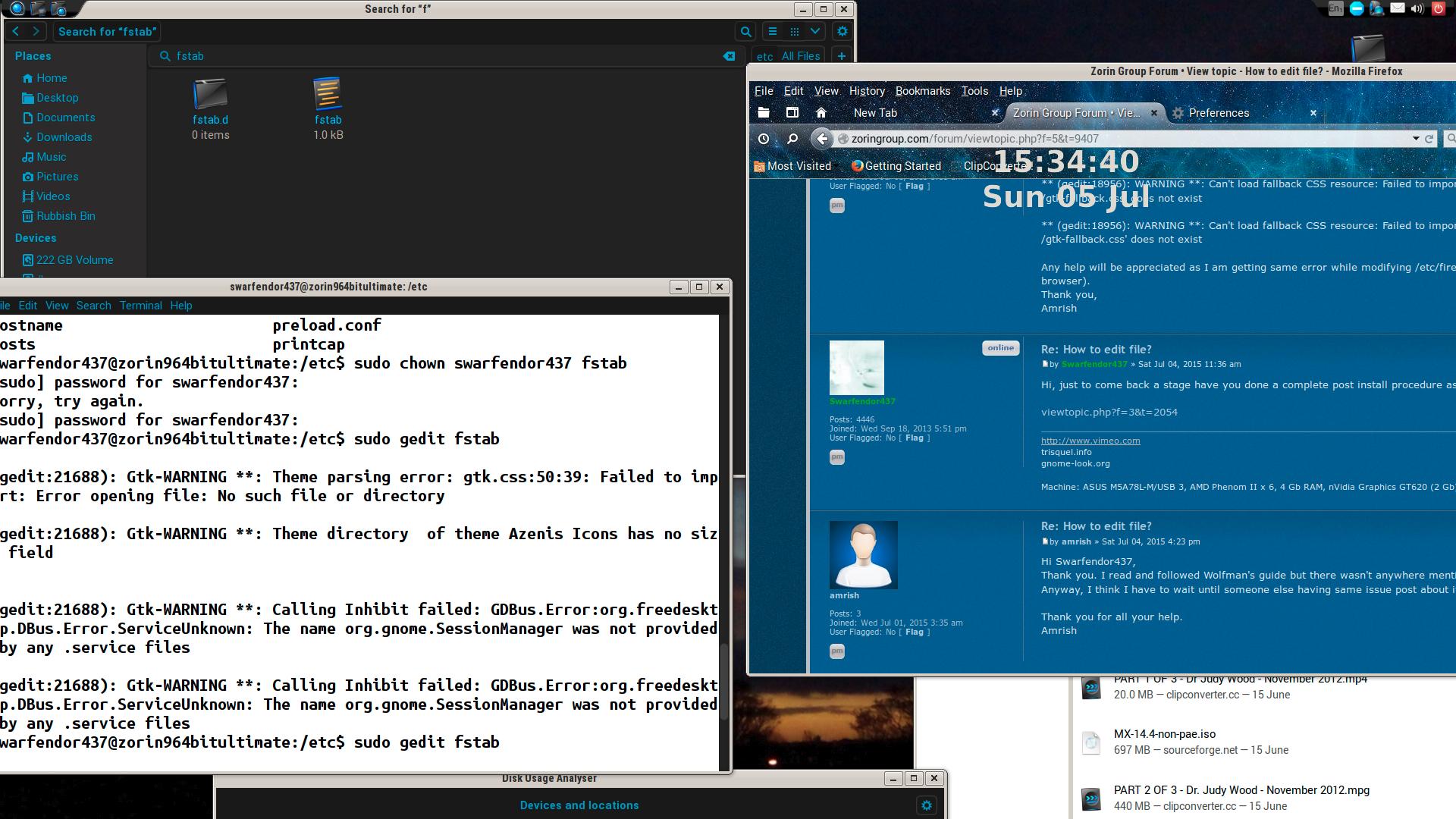Switch file manager to list view
Viewport: 1456px width, 819px height.
click(x=773, y=32)
